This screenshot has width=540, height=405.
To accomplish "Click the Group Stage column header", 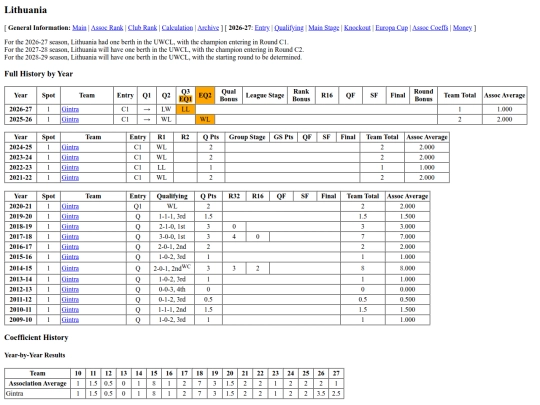I will pyautogui.click(x=247, y=137).
